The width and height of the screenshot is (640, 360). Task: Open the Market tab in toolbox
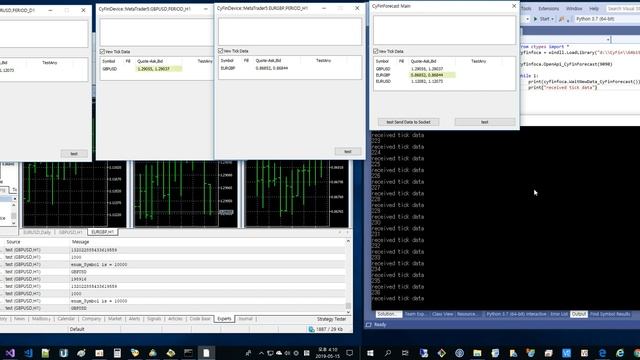coord(115,319)
